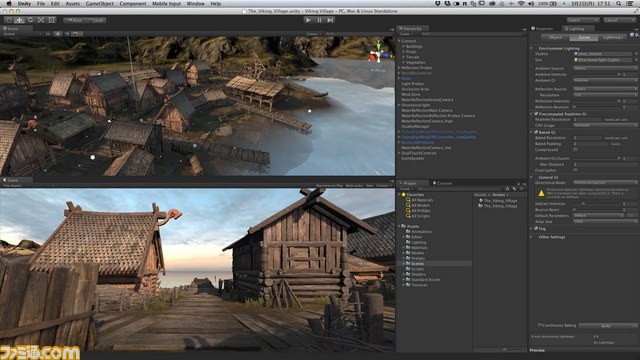Open the GameObject menu
This screenshot has height=360, width=640.
pyautogui.click(x=100, y=4)
